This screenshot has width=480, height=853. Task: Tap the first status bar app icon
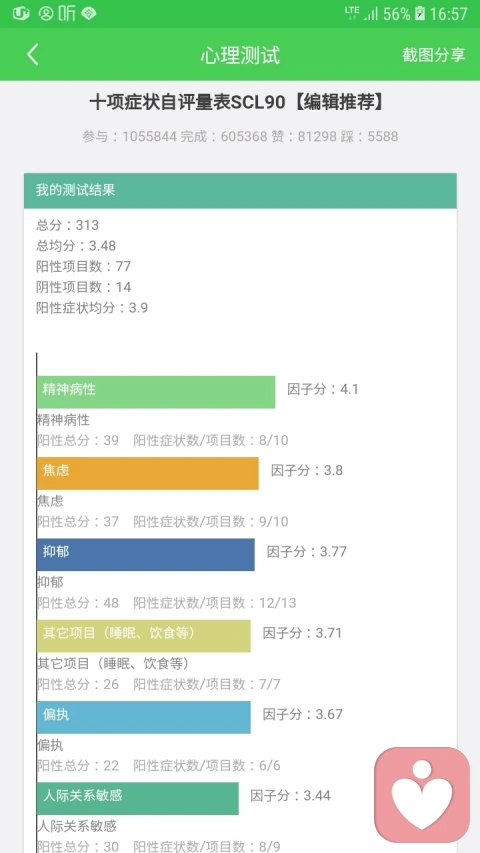(21, 14)
